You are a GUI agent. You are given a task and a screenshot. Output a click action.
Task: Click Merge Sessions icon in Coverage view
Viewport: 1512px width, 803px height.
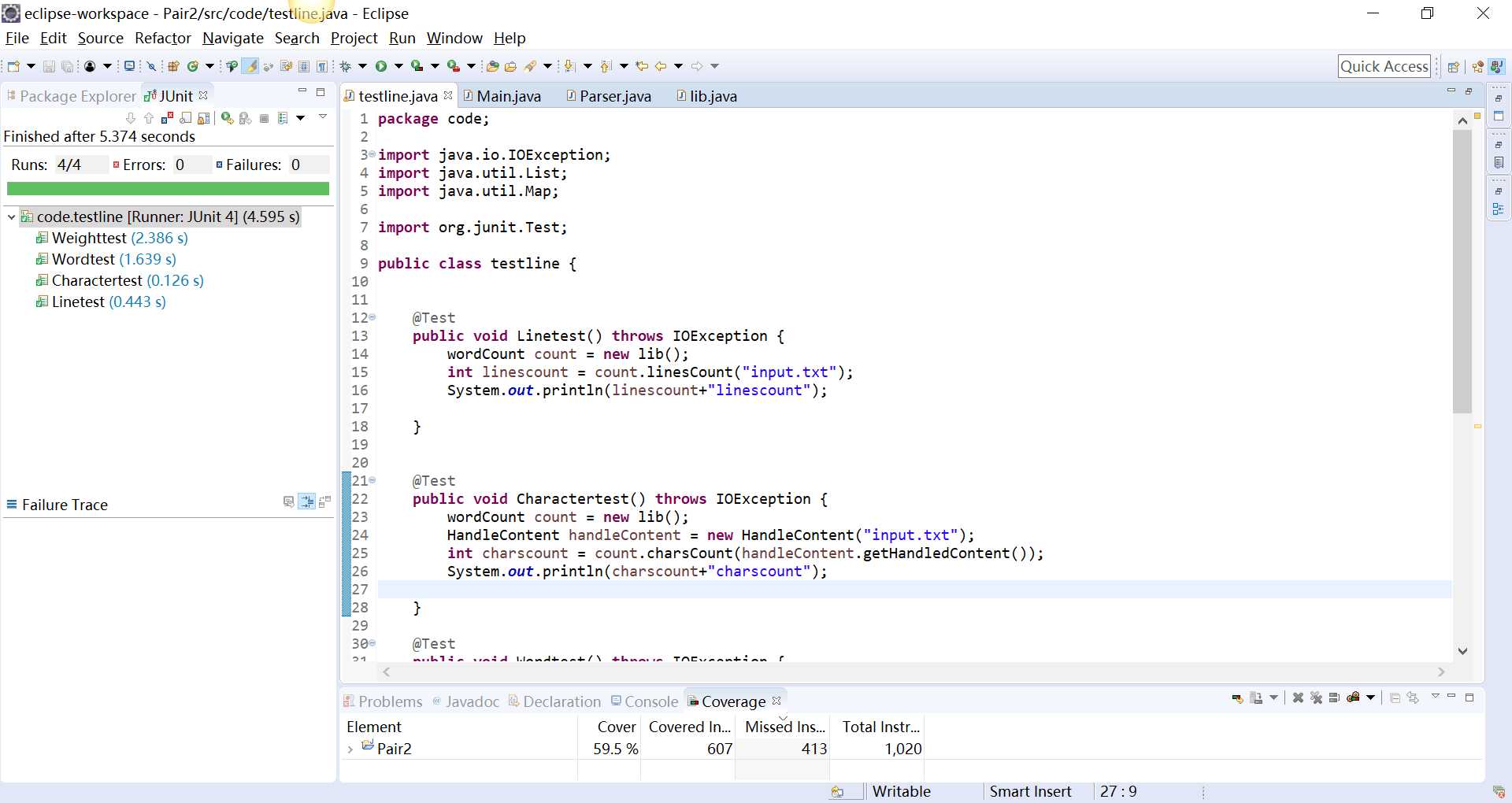pyautogui.click(x=1334, y=698)
